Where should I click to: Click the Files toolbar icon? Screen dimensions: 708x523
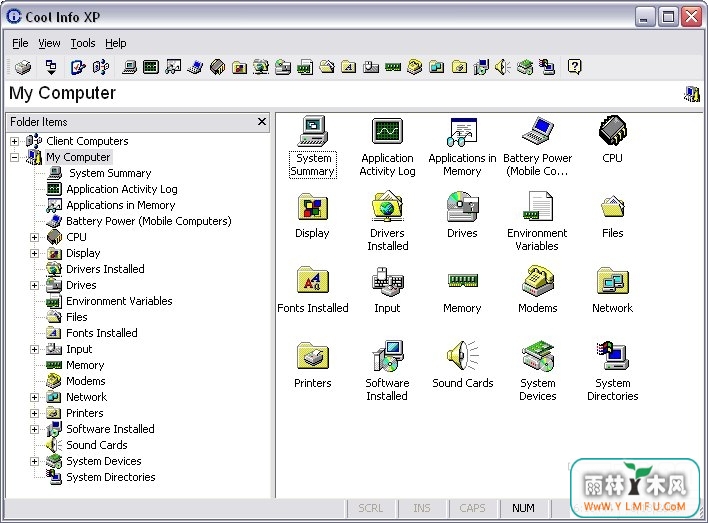327,67
